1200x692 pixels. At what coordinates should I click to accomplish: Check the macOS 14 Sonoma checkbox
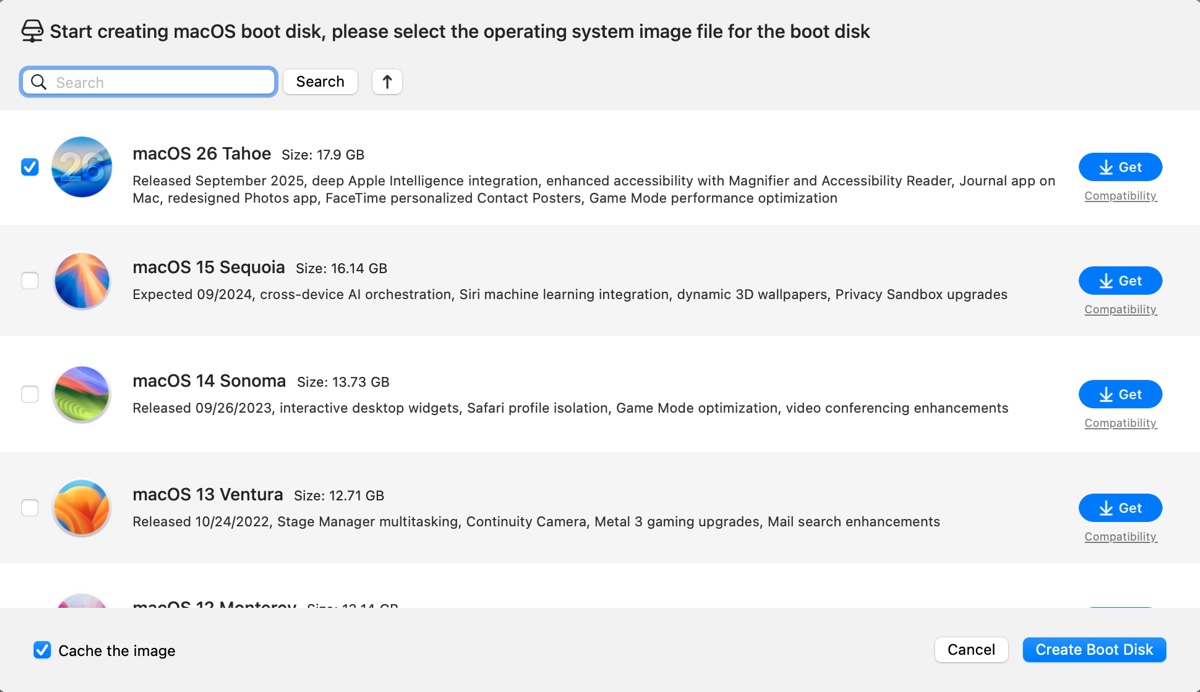pyautogui.click(x=30, y=394)
